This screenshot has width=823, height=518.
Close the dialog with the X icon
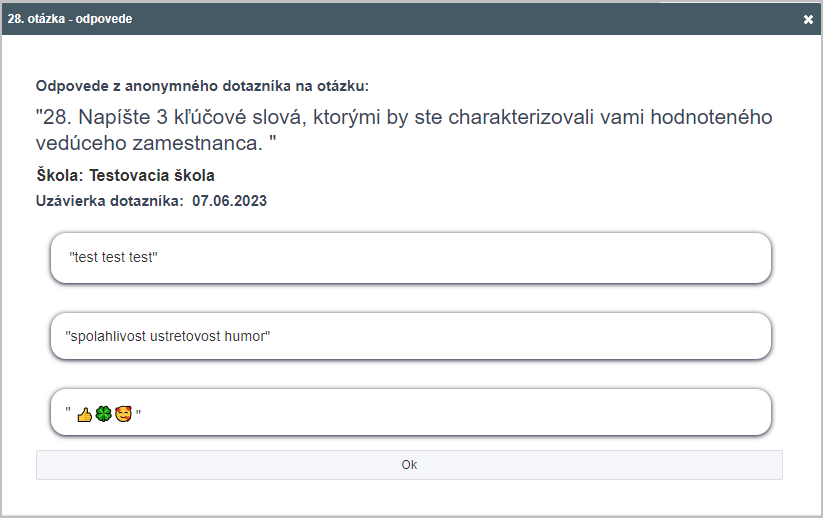(808, 19)
